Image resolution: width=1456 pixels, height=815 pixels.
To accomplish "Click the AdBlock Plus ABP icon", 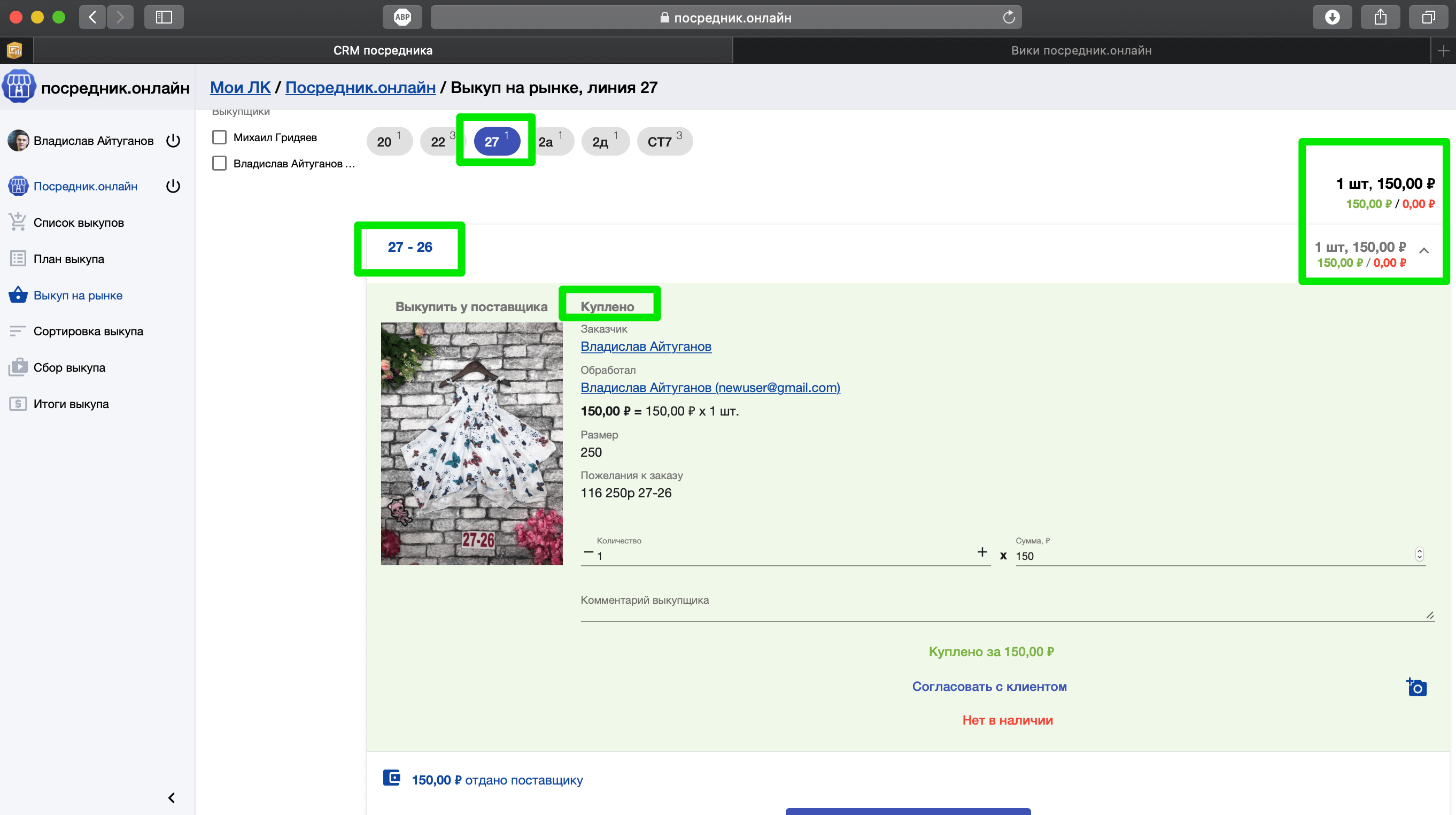I will click(x=402, y=17).
